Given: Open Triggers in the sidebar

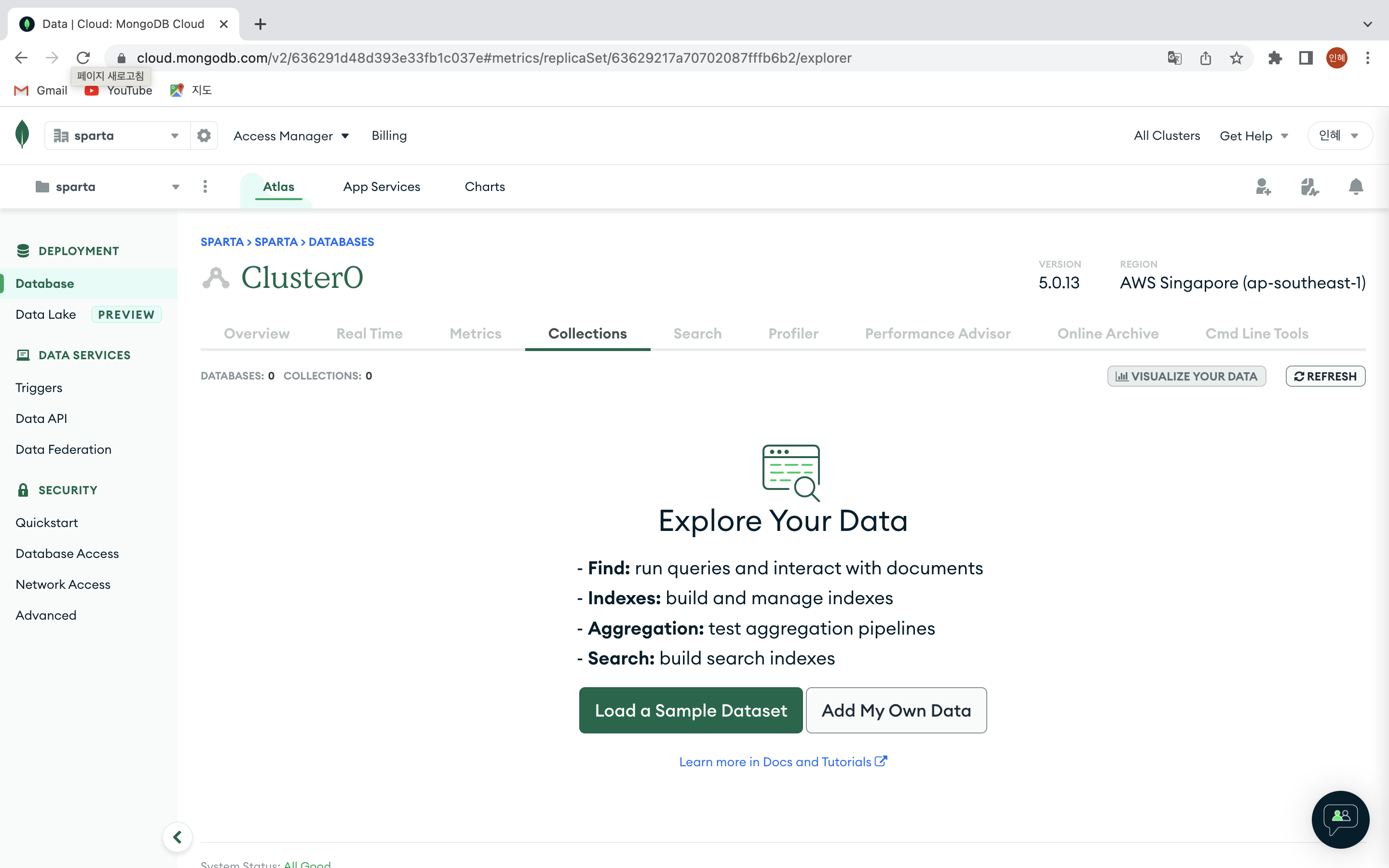Looking at the screenshot, I should [39, 388].
